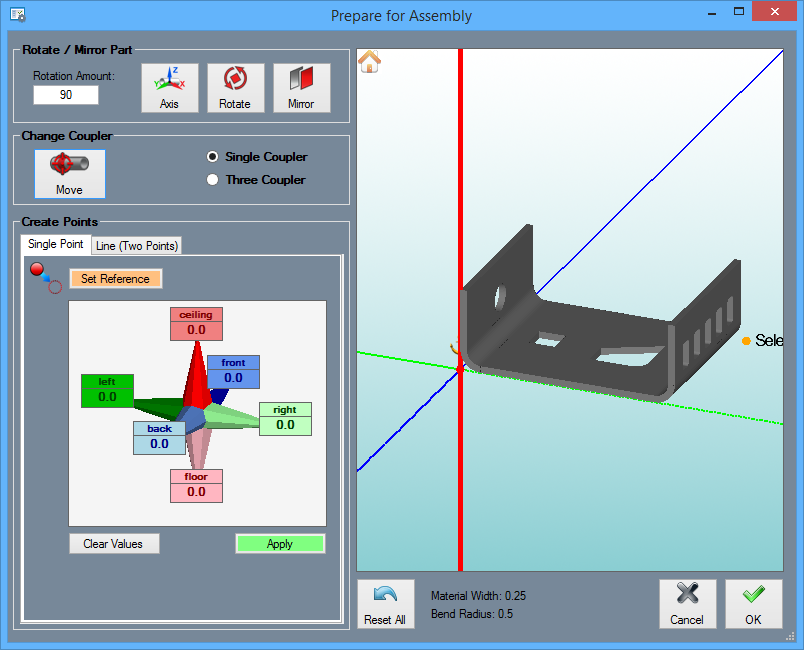The width and height of the screenshot is (804, 650).
Task: Click the ceiling value field
Action: click(196, 330)
